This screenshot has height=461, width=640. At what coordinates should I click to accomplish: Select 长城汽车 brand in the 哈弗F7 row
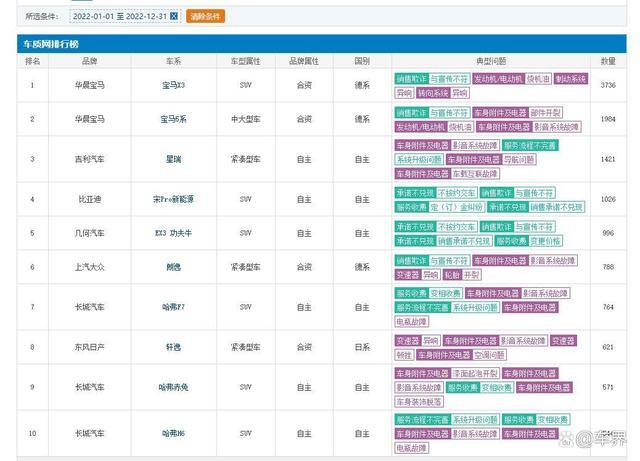90,307
